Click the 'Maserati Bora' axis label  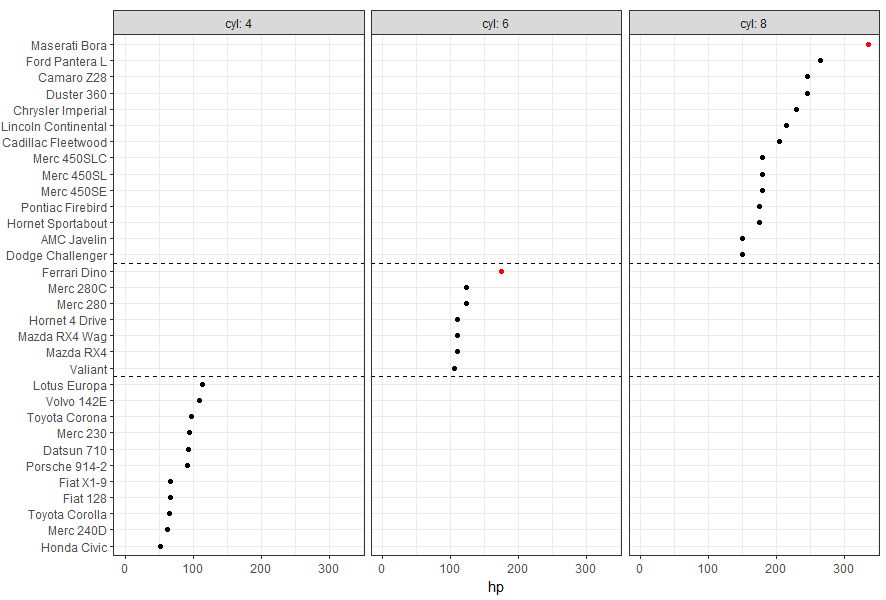[x=68, y=45]
